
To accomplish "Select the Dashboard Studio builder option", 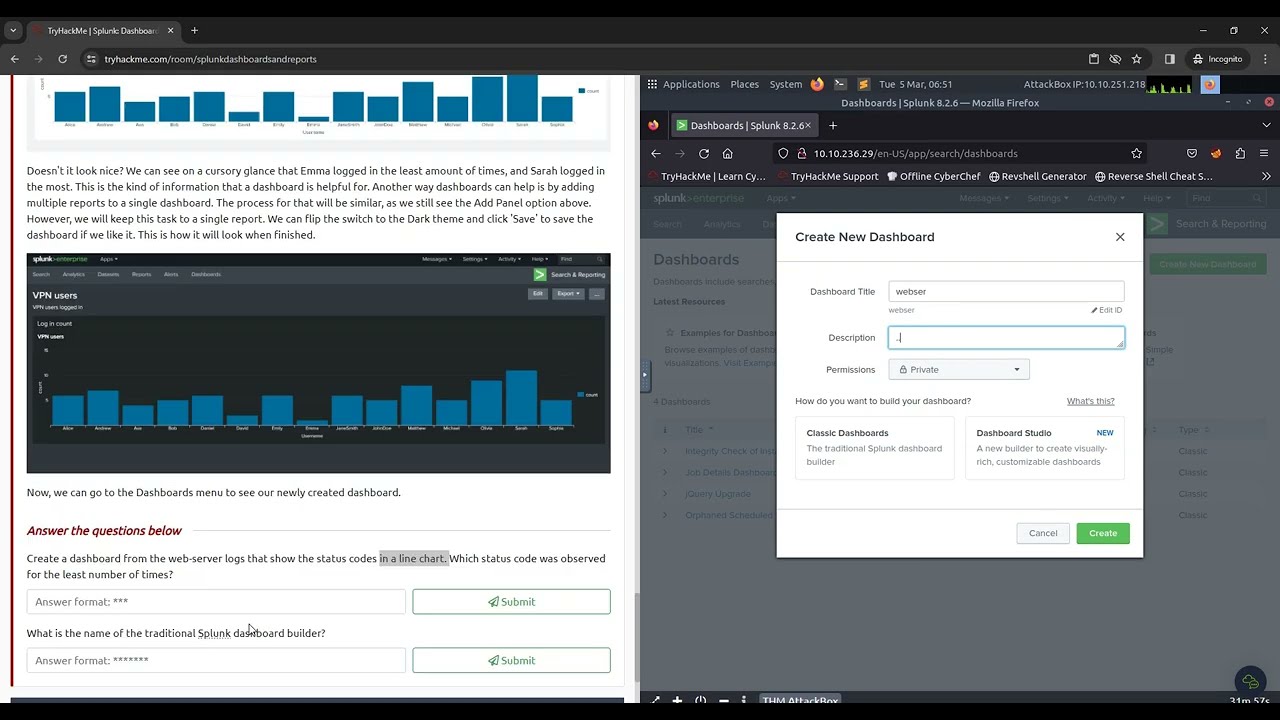I will pos(1045,448).
